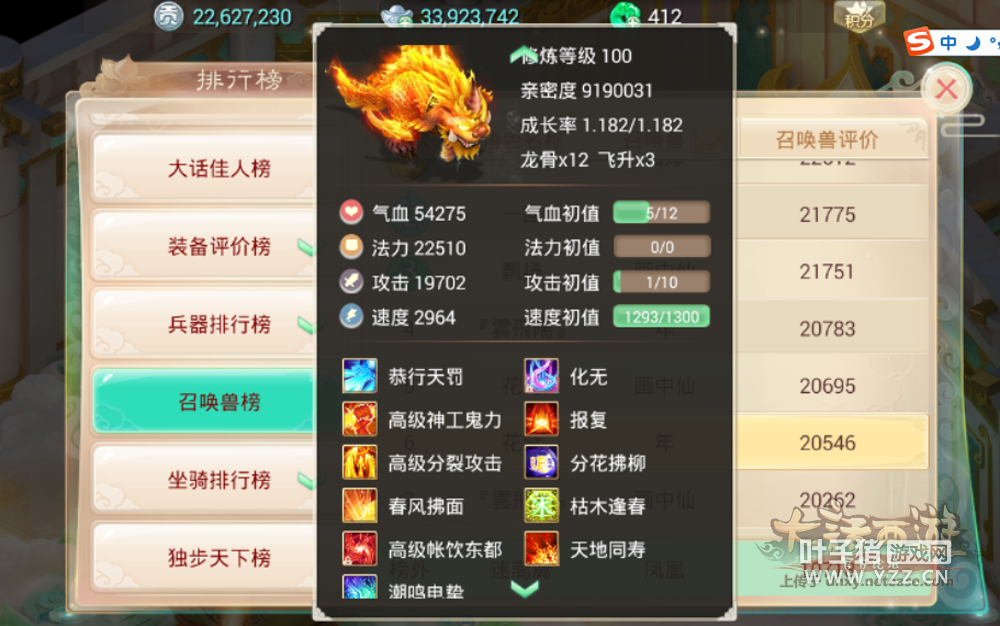Screen dimensions: 1000x626
Task: Tap the 恭行天罚 skill icon
Action: 360,375
